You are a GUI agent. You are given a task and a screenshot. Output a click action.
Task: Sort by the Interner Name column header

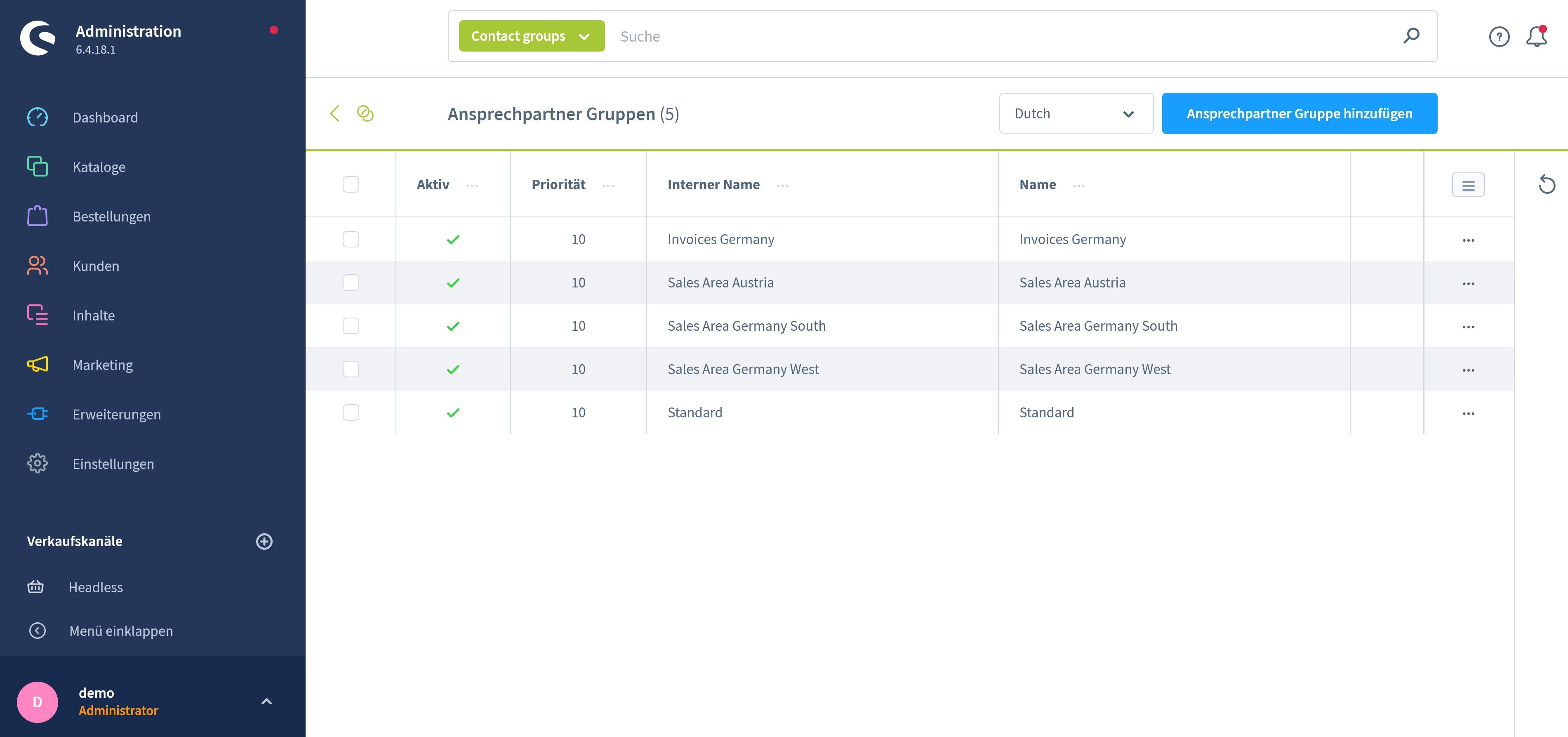[713, 184]
